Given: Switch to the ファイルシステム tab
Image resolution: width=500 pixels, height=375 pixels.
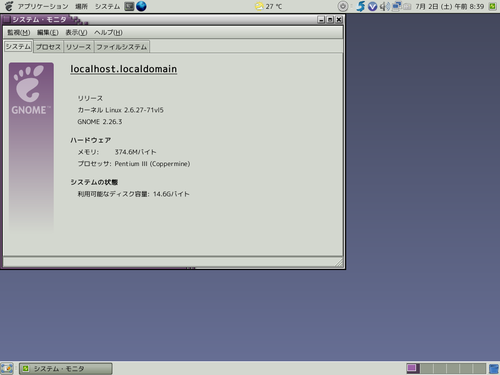Looking at the screenshot, I should click(x=122, y=47).
